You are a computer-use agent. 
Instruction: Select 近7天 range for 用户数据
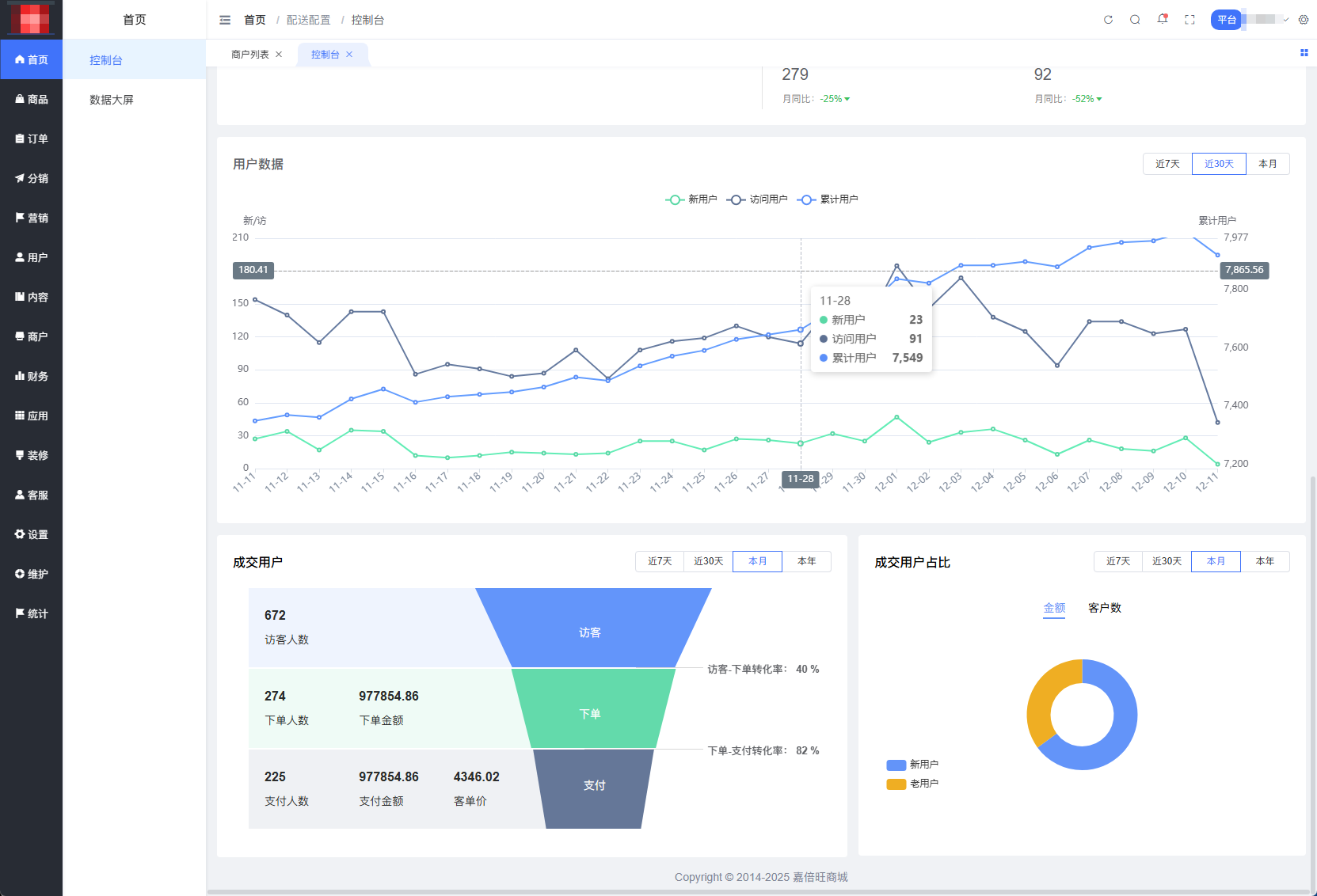click(x=1167, y=164)
